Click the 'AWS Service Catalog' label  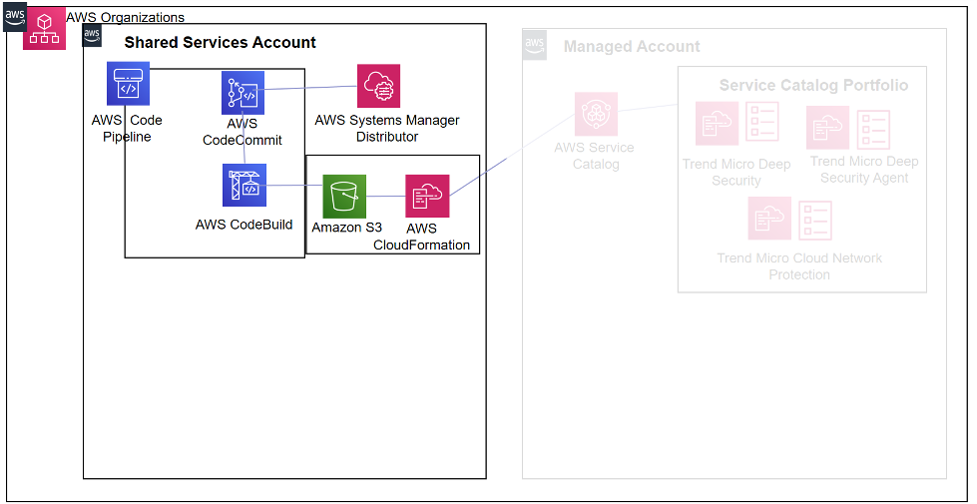pyautogui.click(x=596, y=156)
